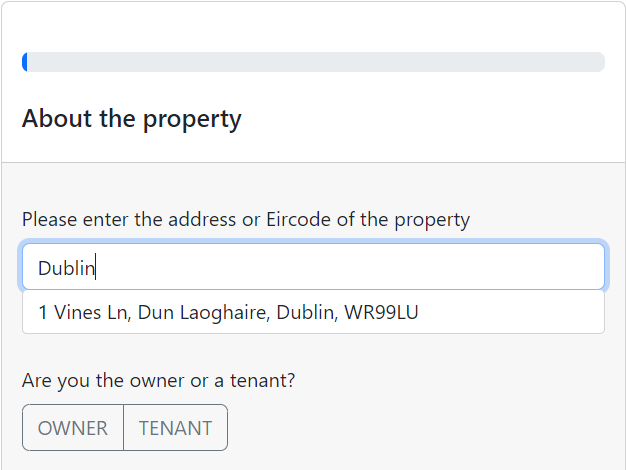Select the "1 Vines Ln, Dun Laoghaire" suggestion
The width and height of the screenshot is (626, 470).
(x=228, y=313)
